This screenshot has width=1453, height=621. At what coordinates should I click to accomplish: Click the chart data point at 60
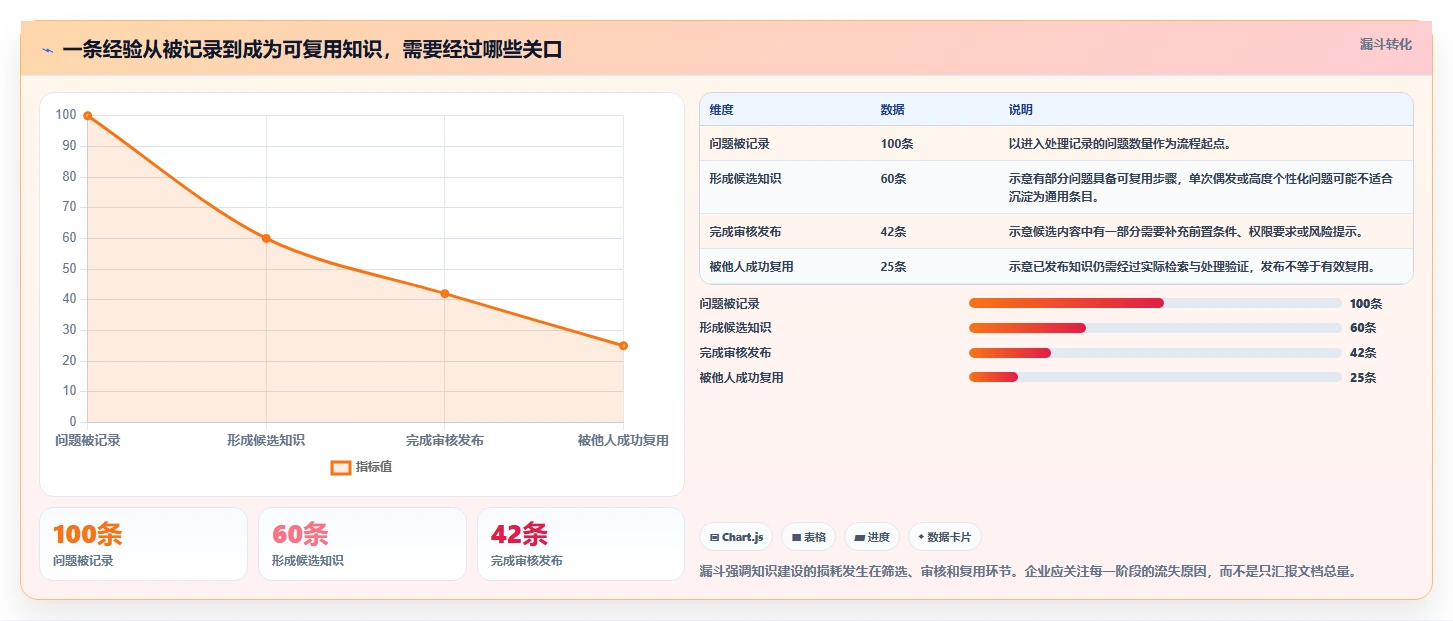pos(266,238)
